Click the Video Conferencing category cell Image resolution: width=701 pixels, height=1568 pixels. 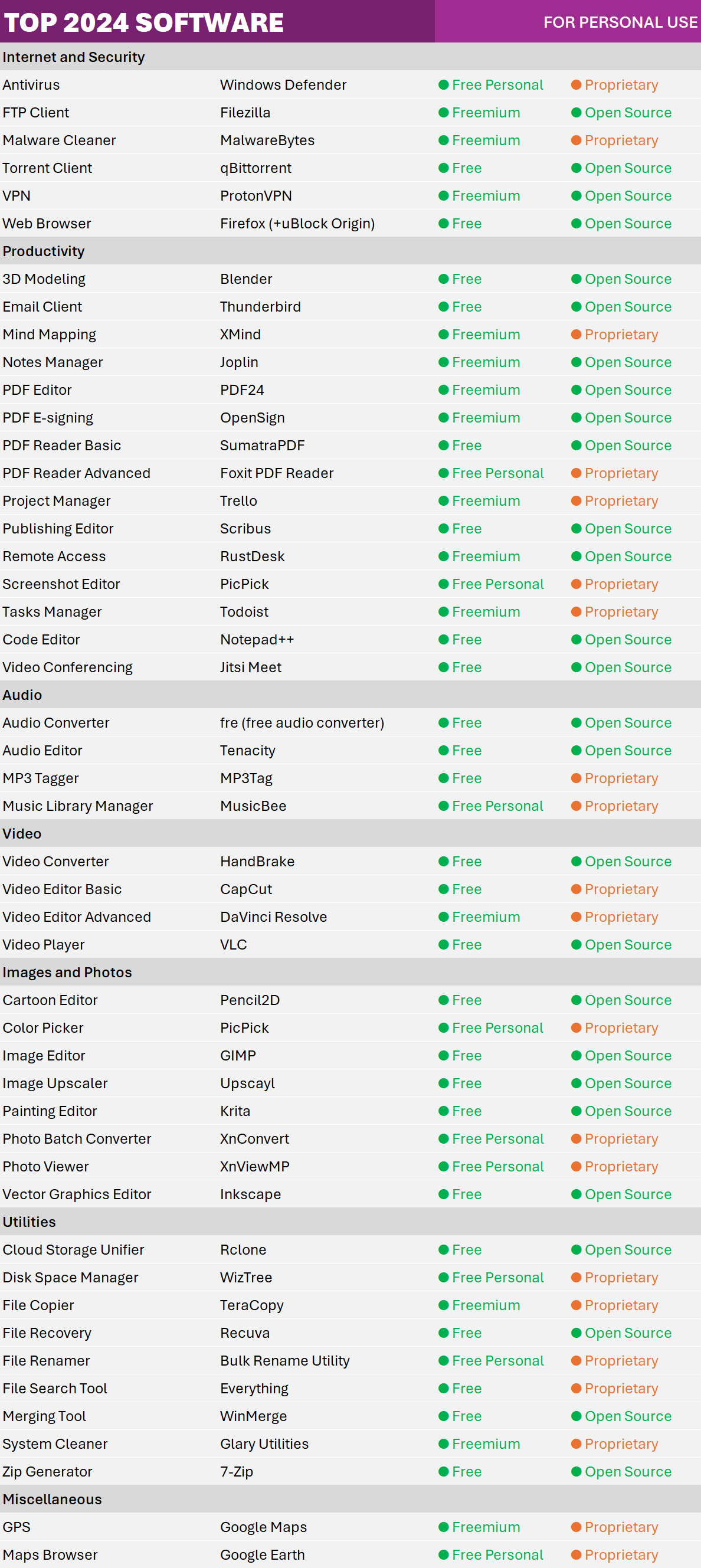[67, 667]
